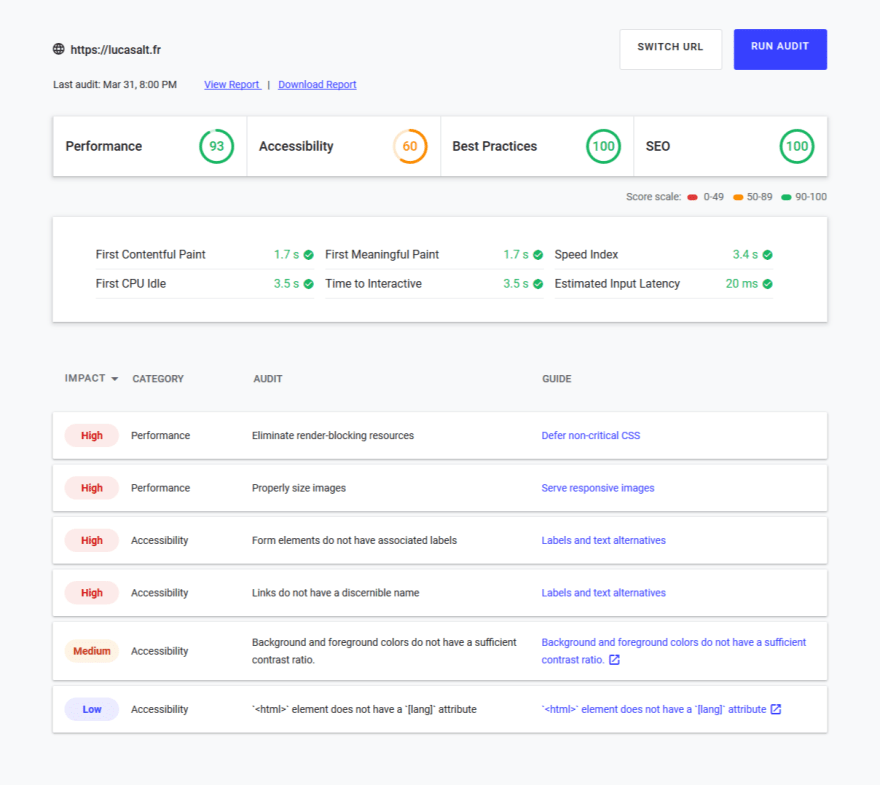The image size is (880, 785).
Task: Click the 'First CPU Idle' label
Action: [x=131, y=284]
